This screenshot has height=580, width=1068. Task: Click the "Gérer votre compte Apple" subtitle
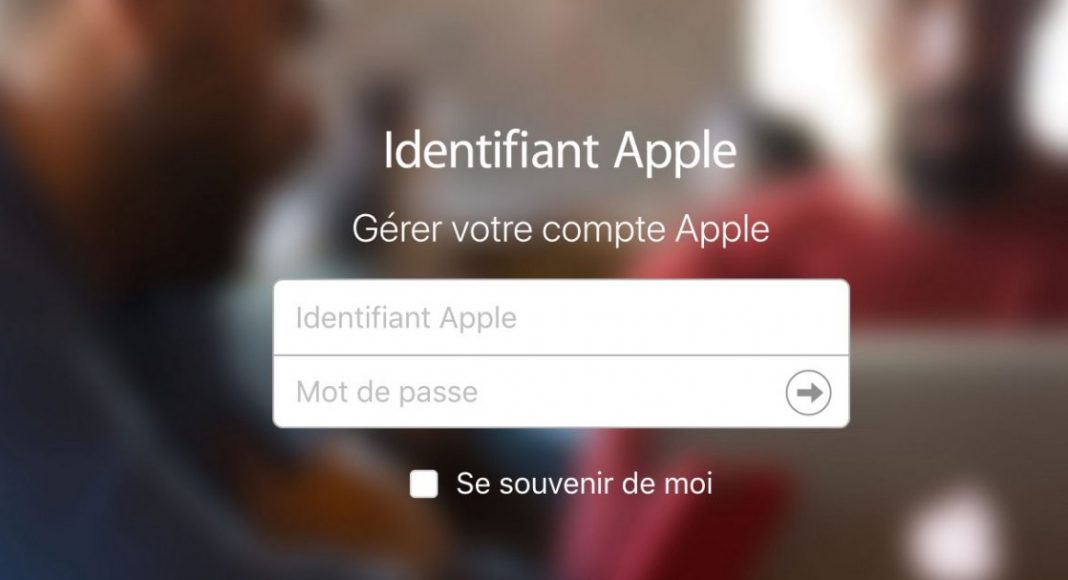[561, 229]
